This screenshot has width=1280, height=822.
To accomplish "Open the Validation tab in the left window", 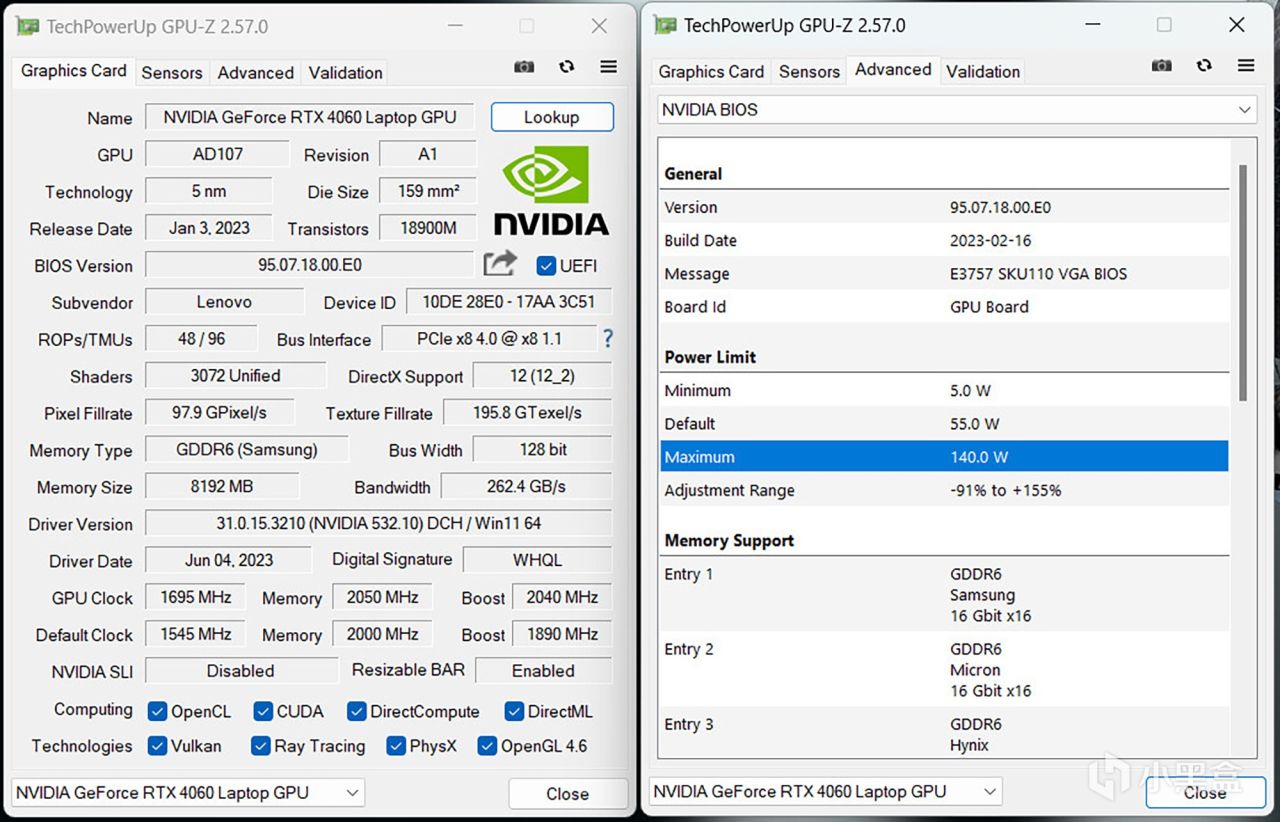I will tap(345, 73).
